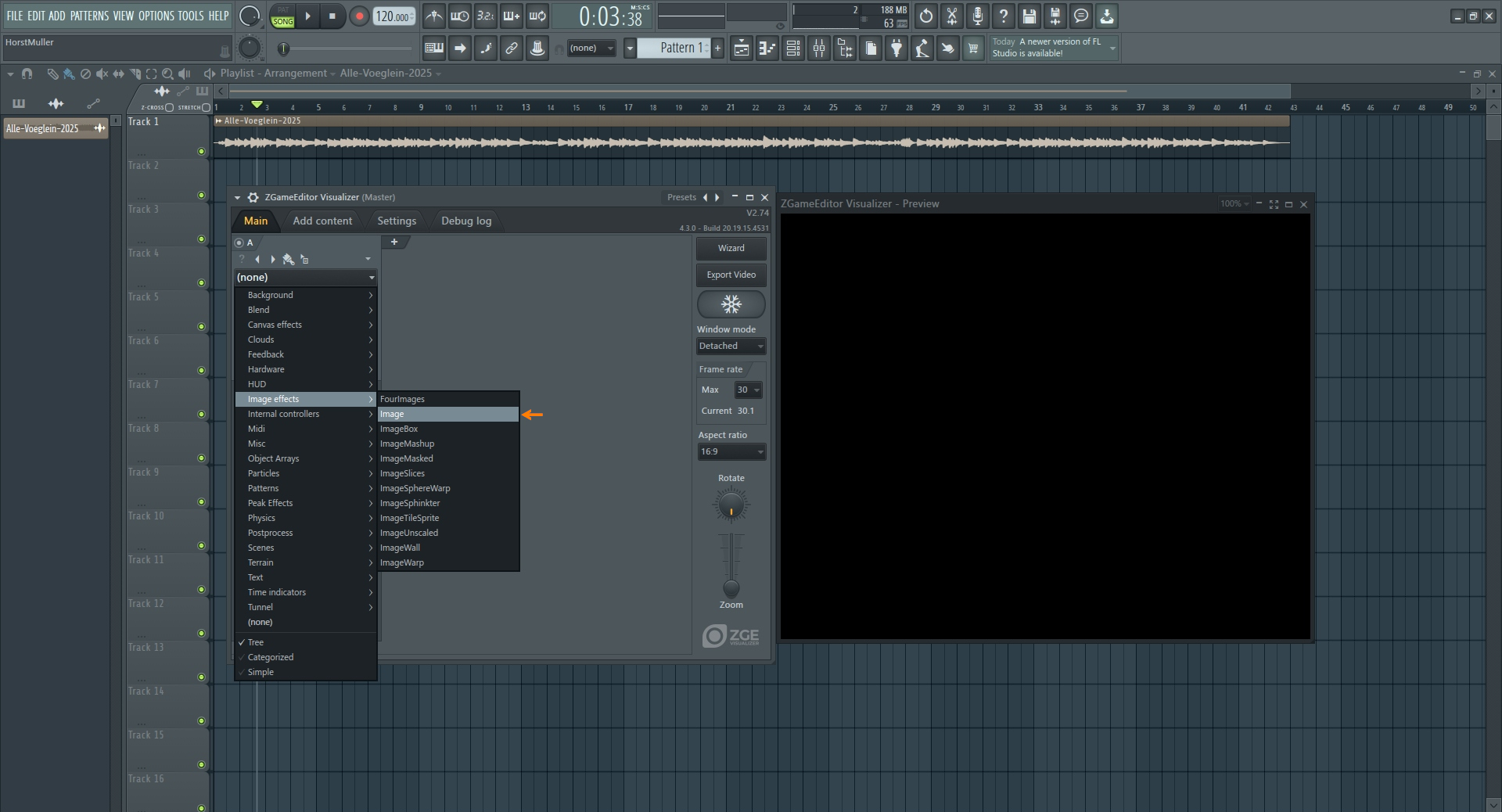Click the snowflake freeze button in ZGameEditor
Viewport: 1502px width, 812px height.
click(x=731, y=304)
